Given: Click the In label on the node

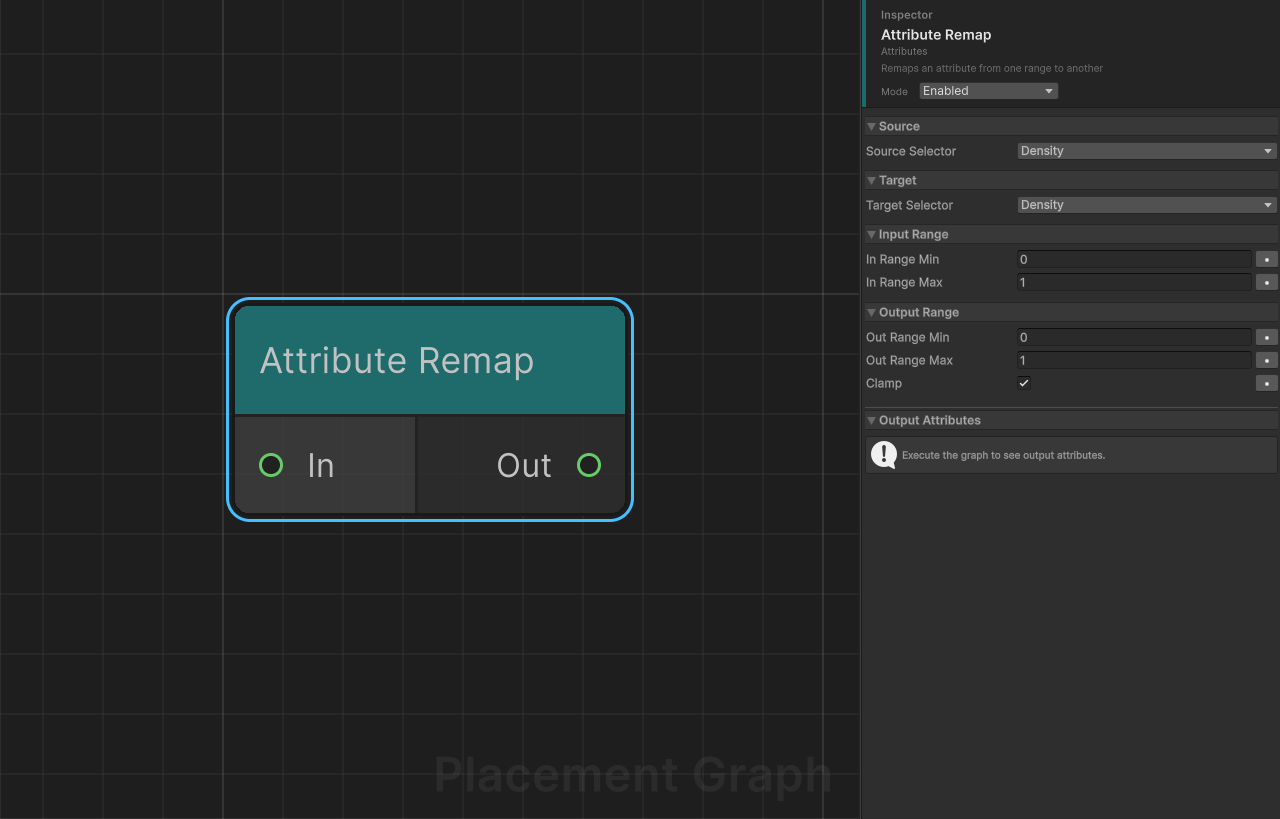Looking at the screenshot, I should coord(321,465).
